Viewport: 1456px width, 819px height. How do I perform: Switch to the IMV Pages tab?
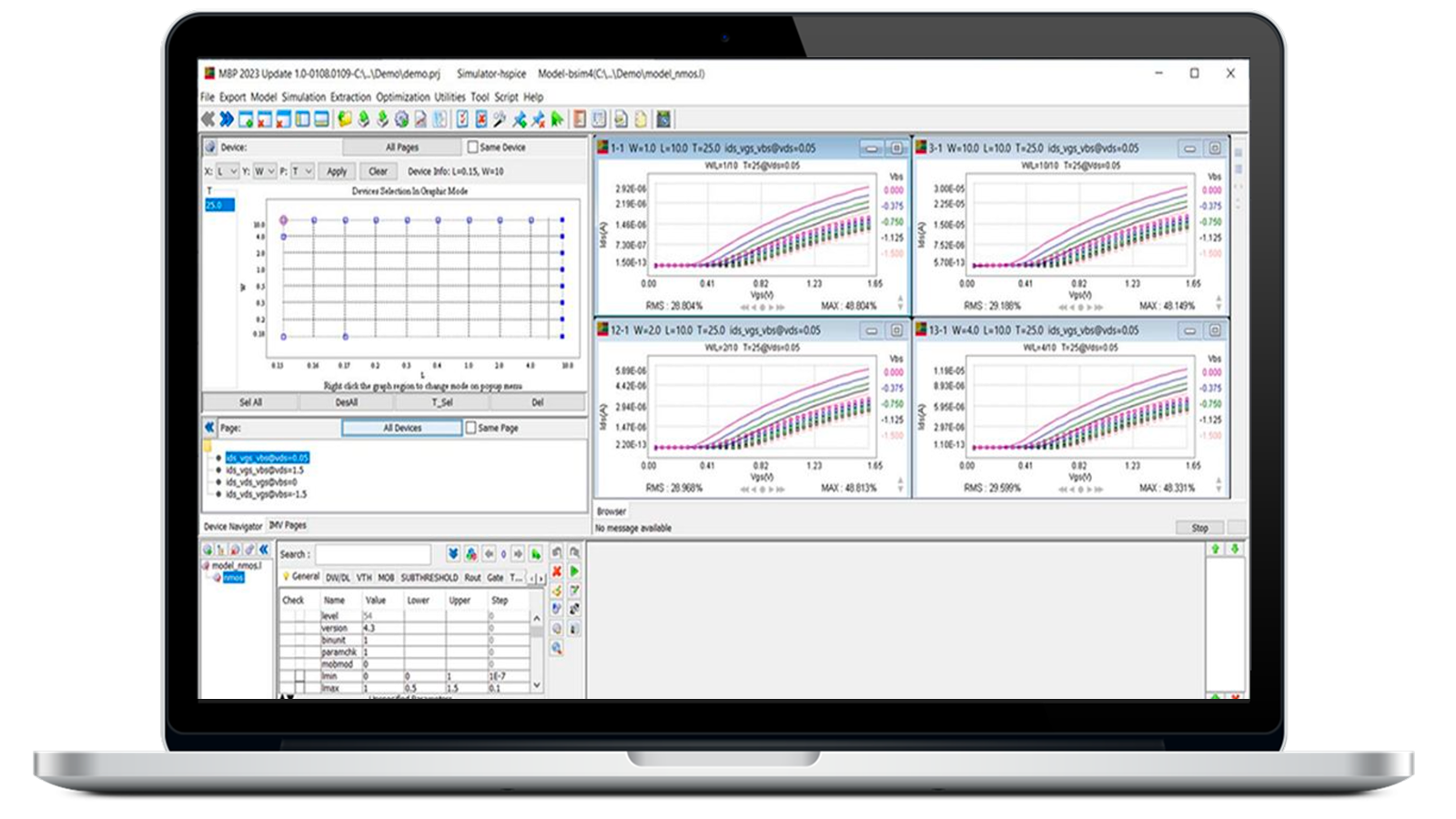(288, 525)
